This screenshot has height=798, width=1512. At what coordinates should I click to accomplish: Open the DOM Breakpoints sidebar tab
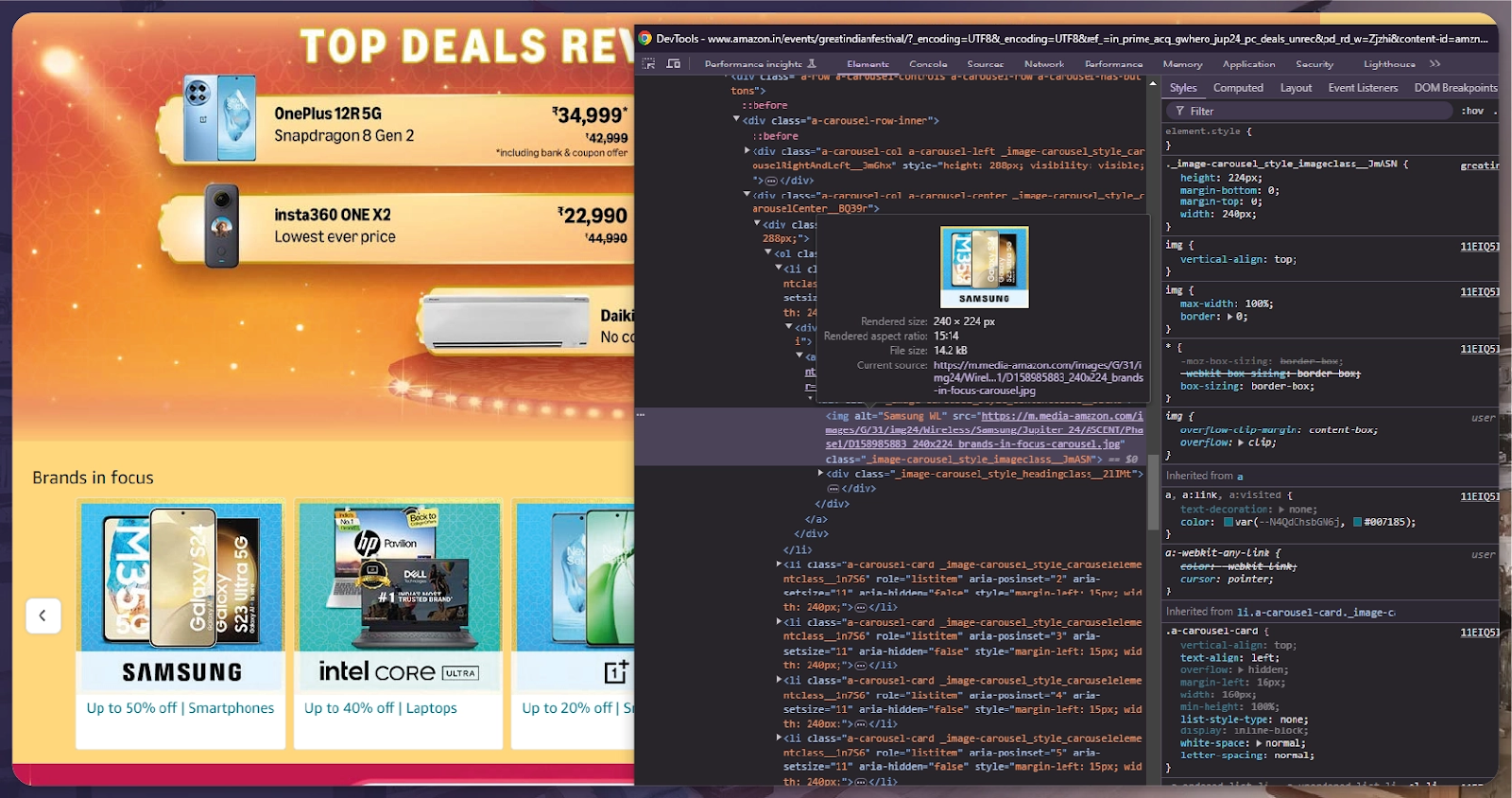(x=1455, y=88)
